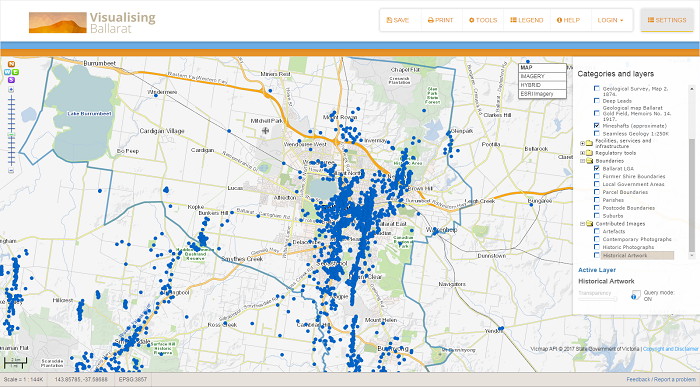Click the Visualising Ballarat logo
The image size is (700, 387).
pos(92,22)
